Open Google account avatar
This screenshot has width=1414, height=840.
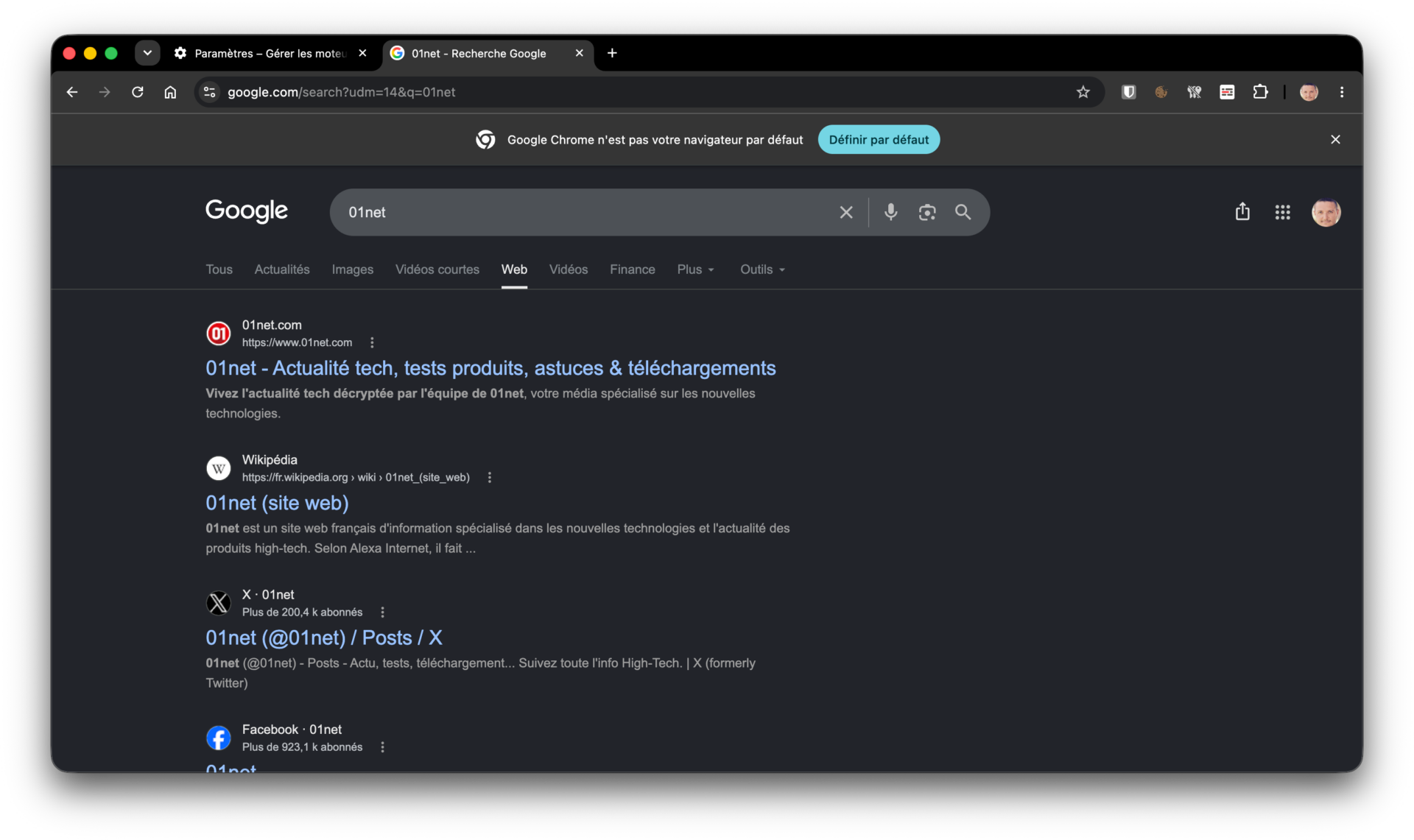click(x=1326, y=212)
